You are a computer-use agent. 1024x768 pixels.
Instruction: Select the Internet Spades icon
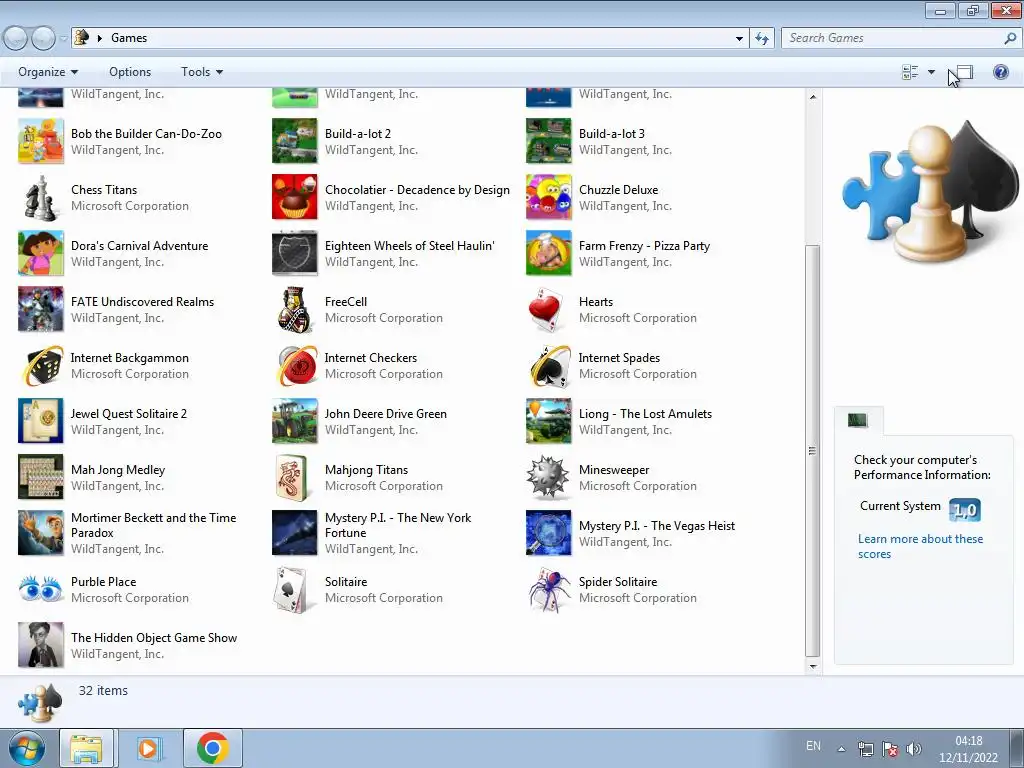[549, 366]
